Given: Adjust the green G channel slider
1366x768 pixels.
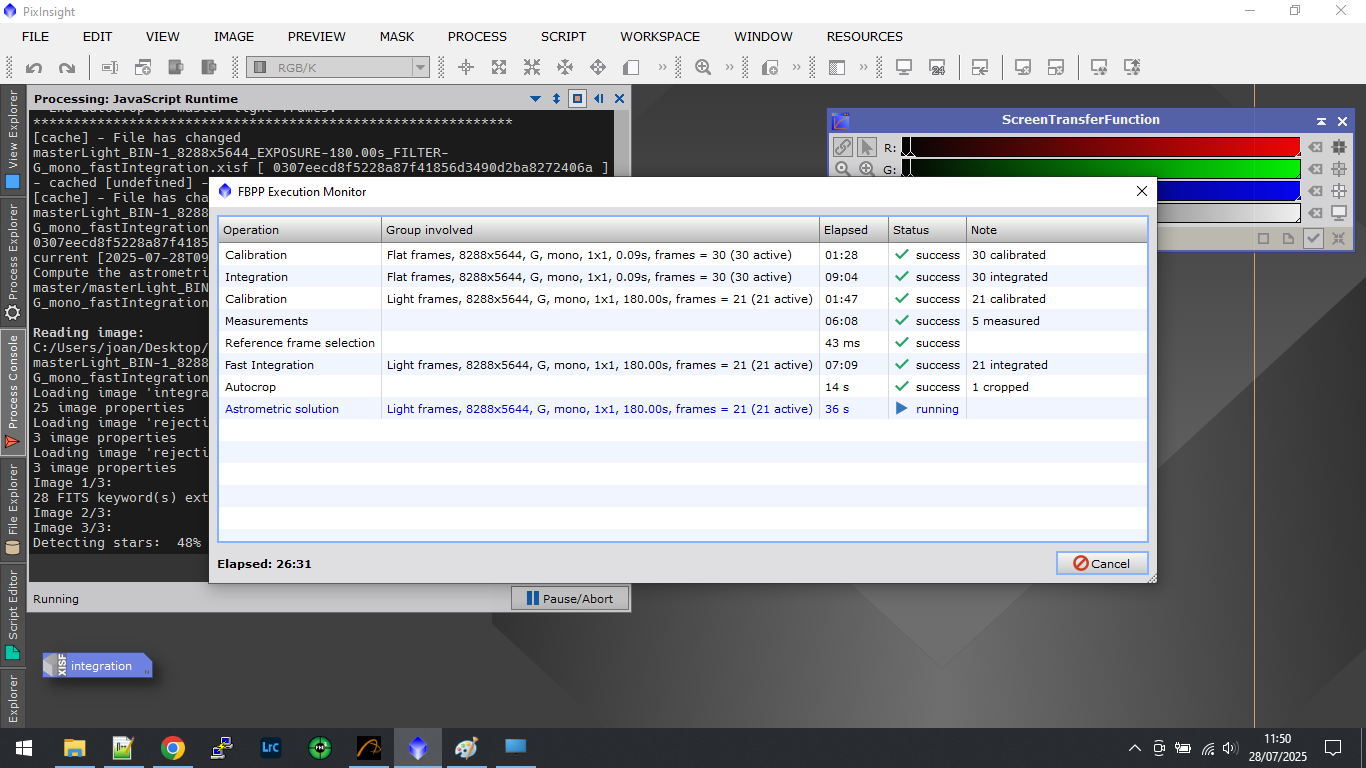Looking at the screenshot, I should coord(1101,169).
